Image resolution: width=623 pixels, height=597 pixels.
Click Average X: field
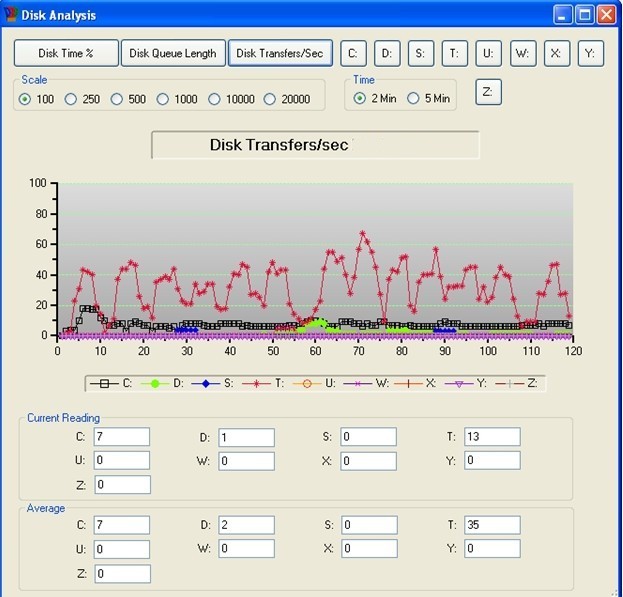tap(370, 549)
